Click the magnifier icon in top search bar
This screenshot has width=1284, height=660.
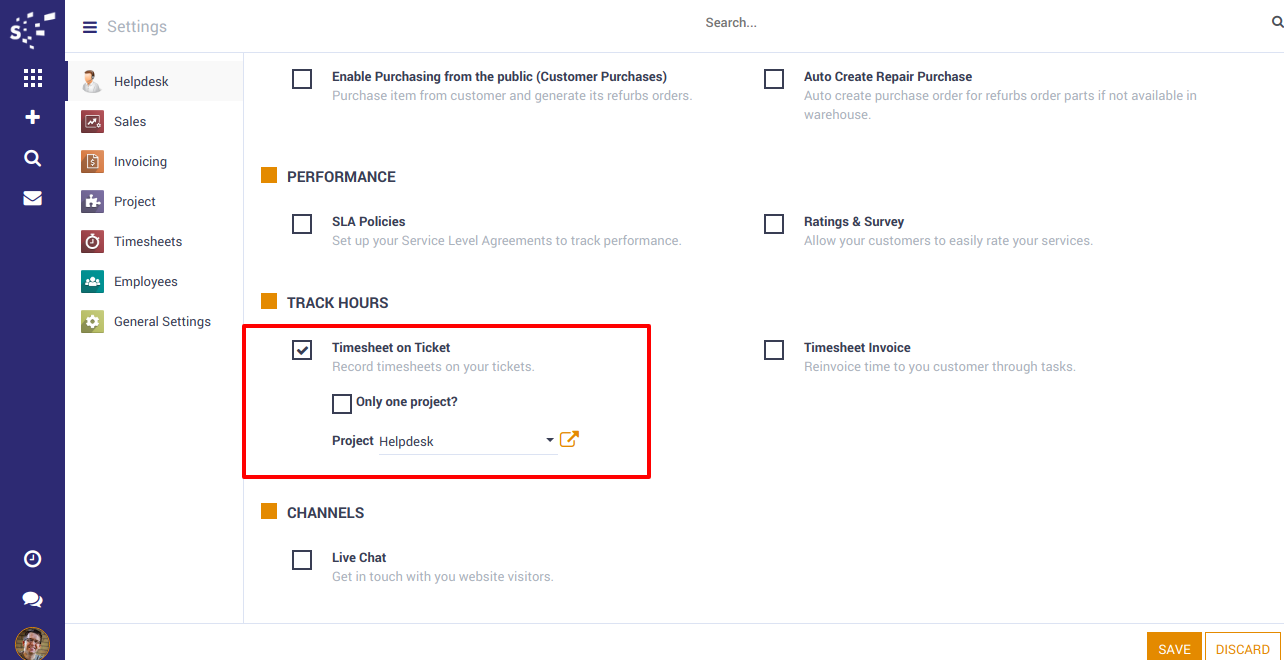coord(1277,22)
